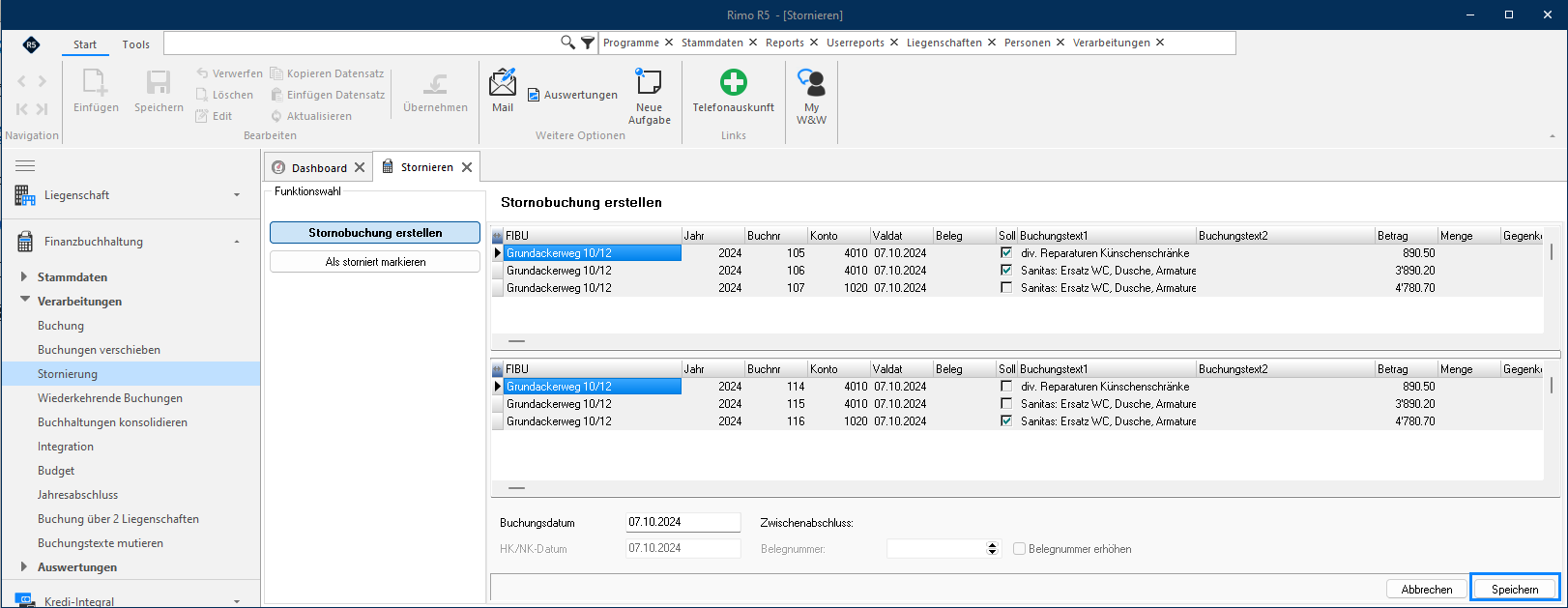Close the Dashboard tab
The width and height of the screenshot is (1568, 608).
(x=360, y=167)
